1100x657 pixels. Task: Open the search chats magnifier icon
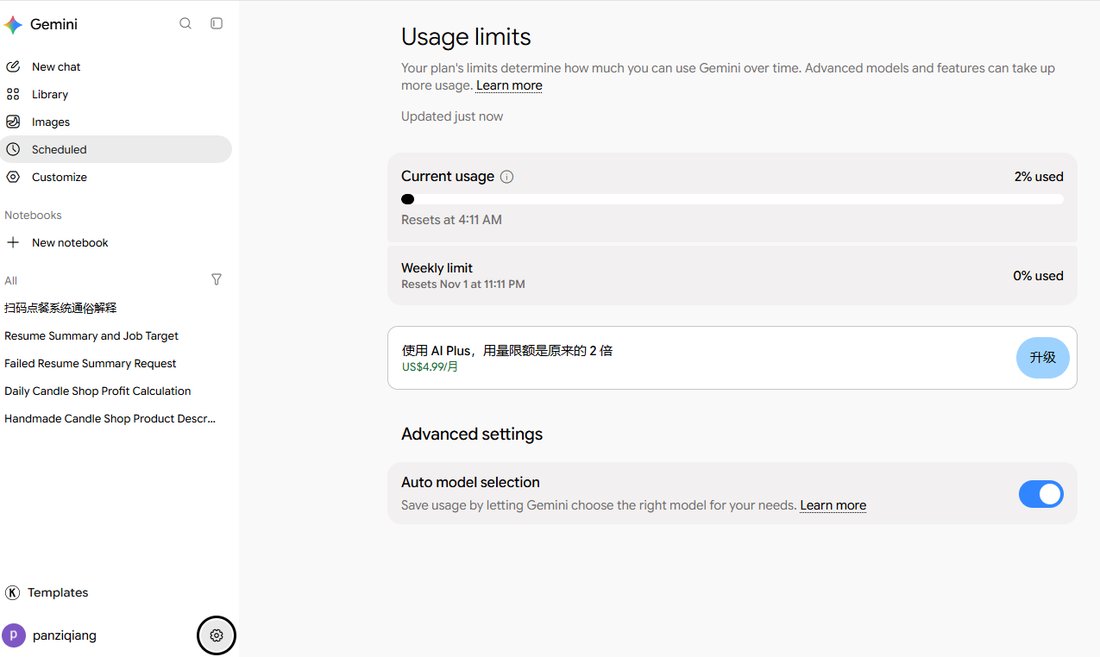(x=185, y=23)
